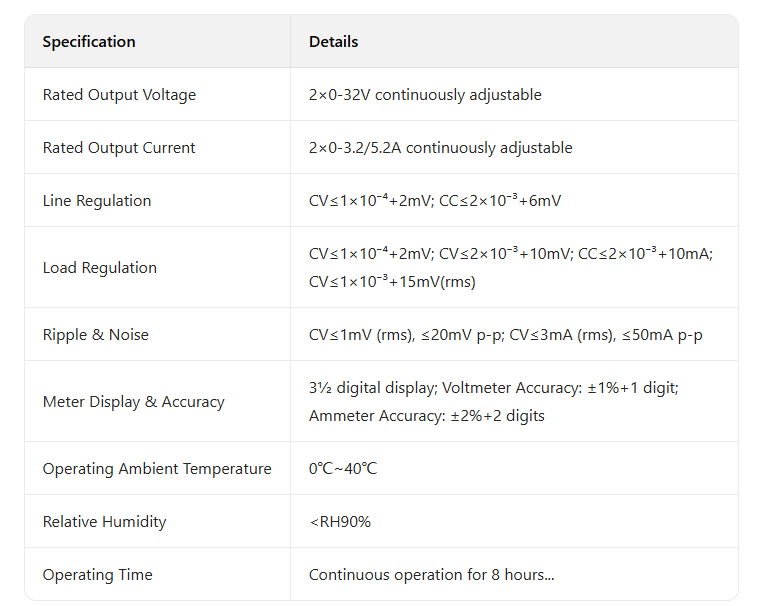Click the Ripple & Noise label
Image resolution: width=760 pixels, height=606 pixels.
[x=95, y=335]
